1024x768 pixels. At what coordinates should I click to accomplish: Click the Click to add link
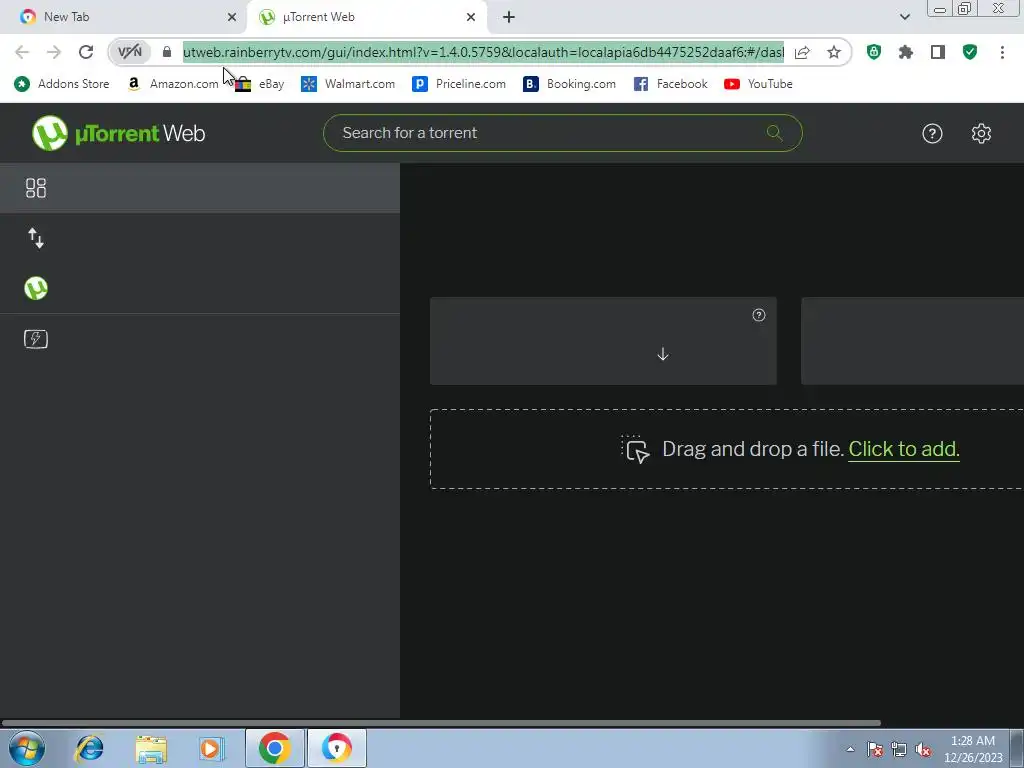pos(904,449)
